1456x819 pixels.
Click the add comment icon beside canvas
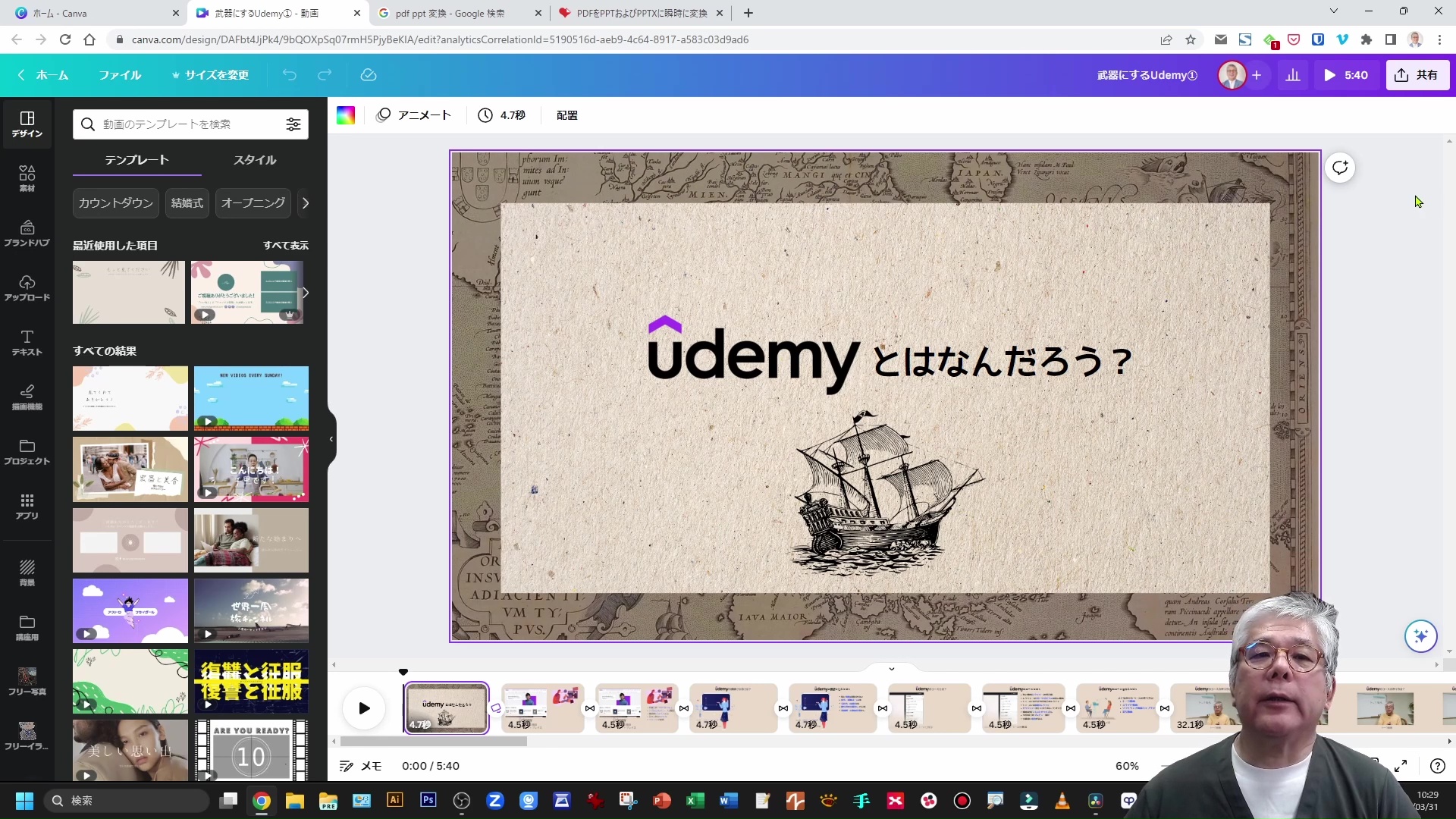(1340, 168)
